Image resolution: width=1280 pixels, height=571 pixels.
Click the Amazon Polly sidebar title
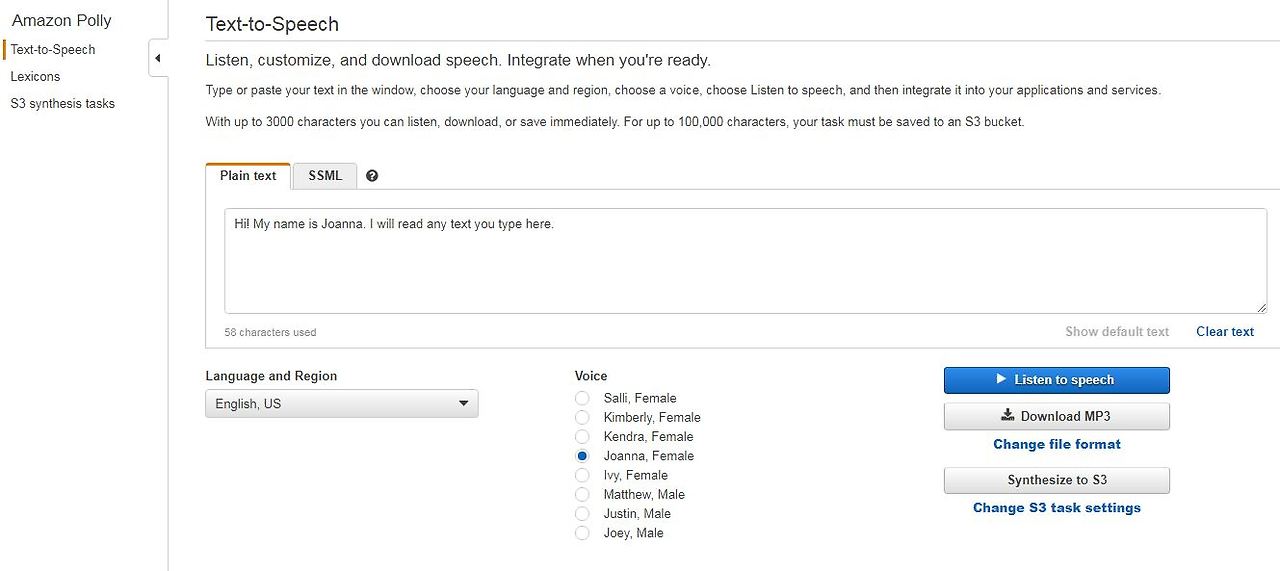[62, 20]
